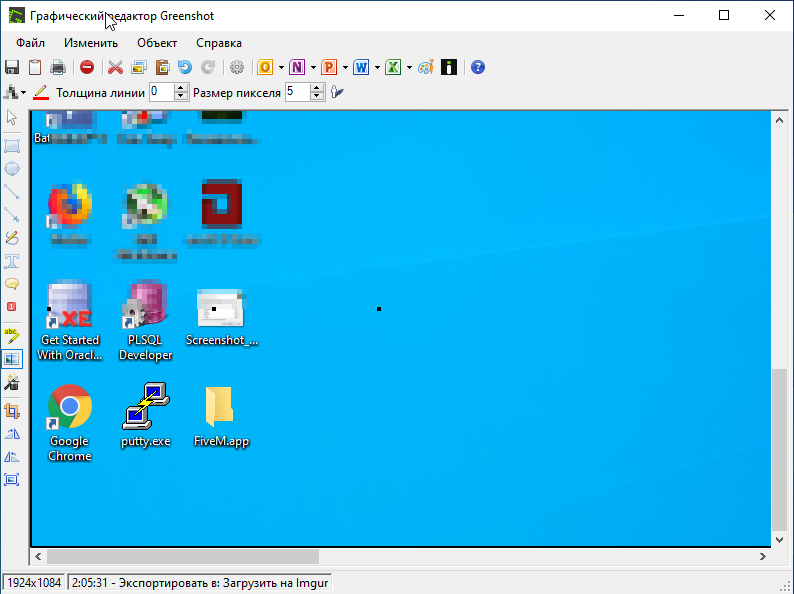Paste an object from the clipboard
The width and height of the screenshot is (794, 594).
pos(162,67)
